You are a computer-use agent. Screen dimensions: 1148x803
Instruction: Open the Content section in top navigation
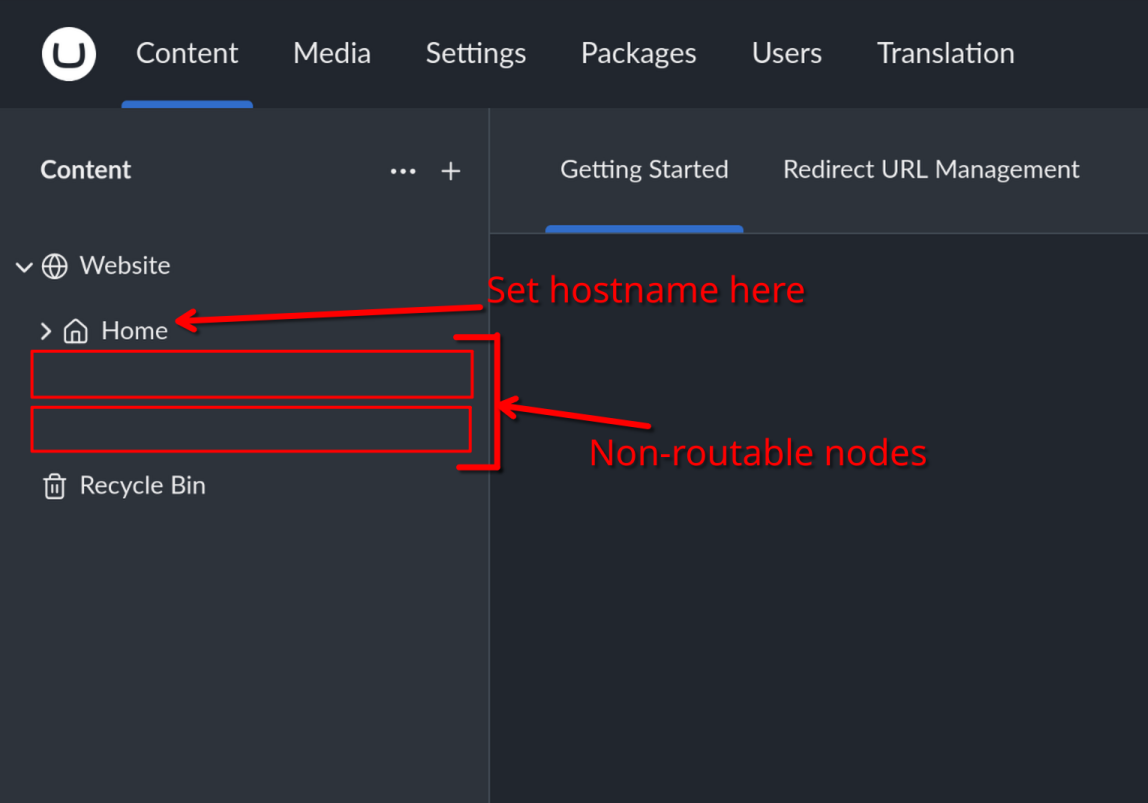pyautogui.click(x=187, y=53)
